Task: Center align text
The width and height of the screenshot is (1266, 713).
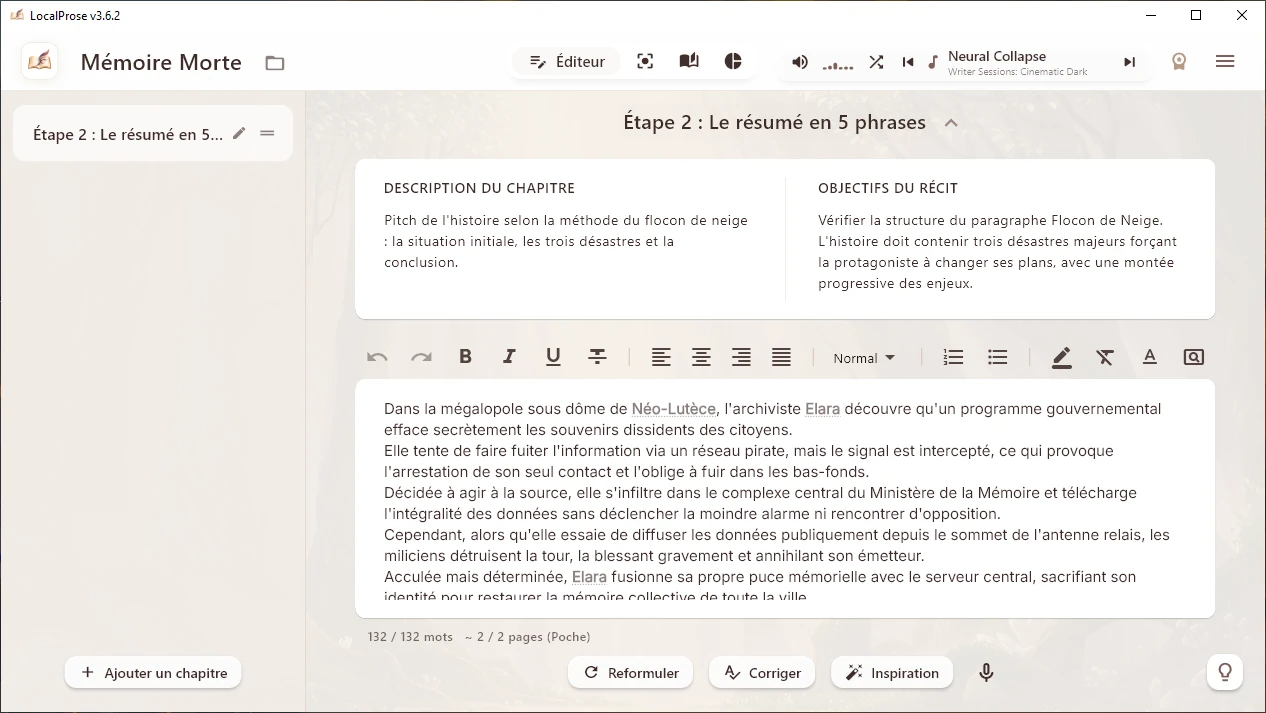Action: (701, 357)
